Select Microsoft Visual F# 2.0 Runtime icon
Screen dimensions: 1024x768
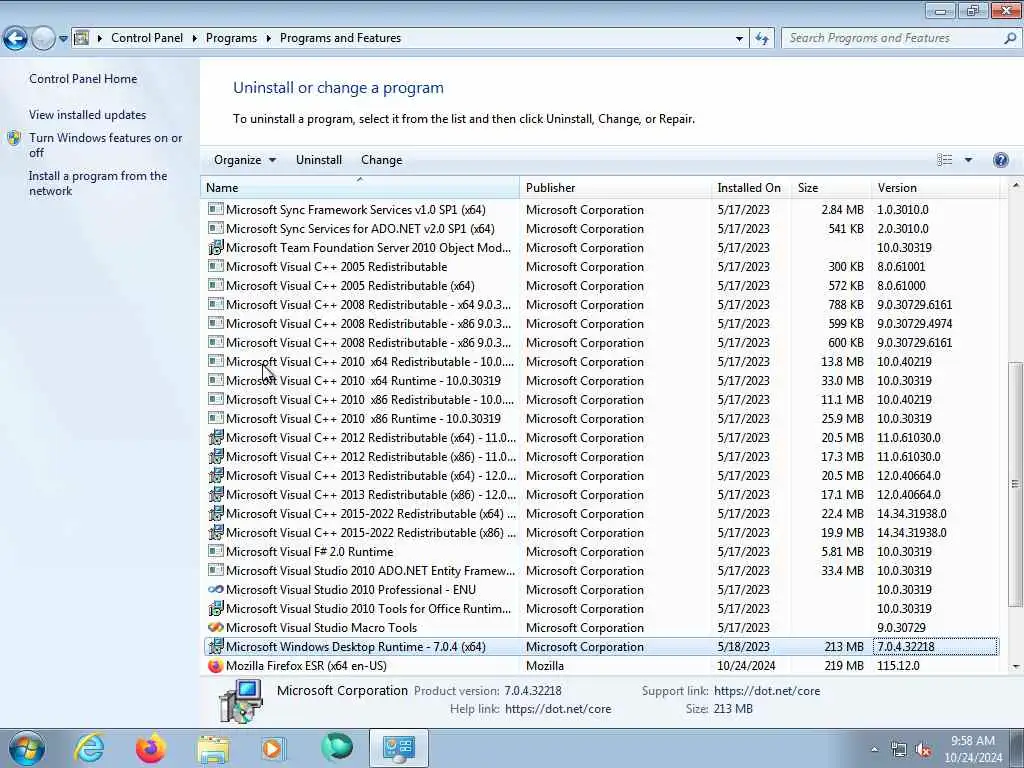pos(215,551)
